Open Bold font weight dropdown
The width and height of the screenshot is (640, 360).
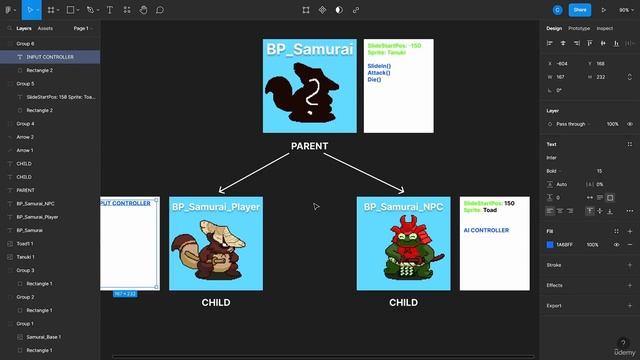(x=554, y=171)
